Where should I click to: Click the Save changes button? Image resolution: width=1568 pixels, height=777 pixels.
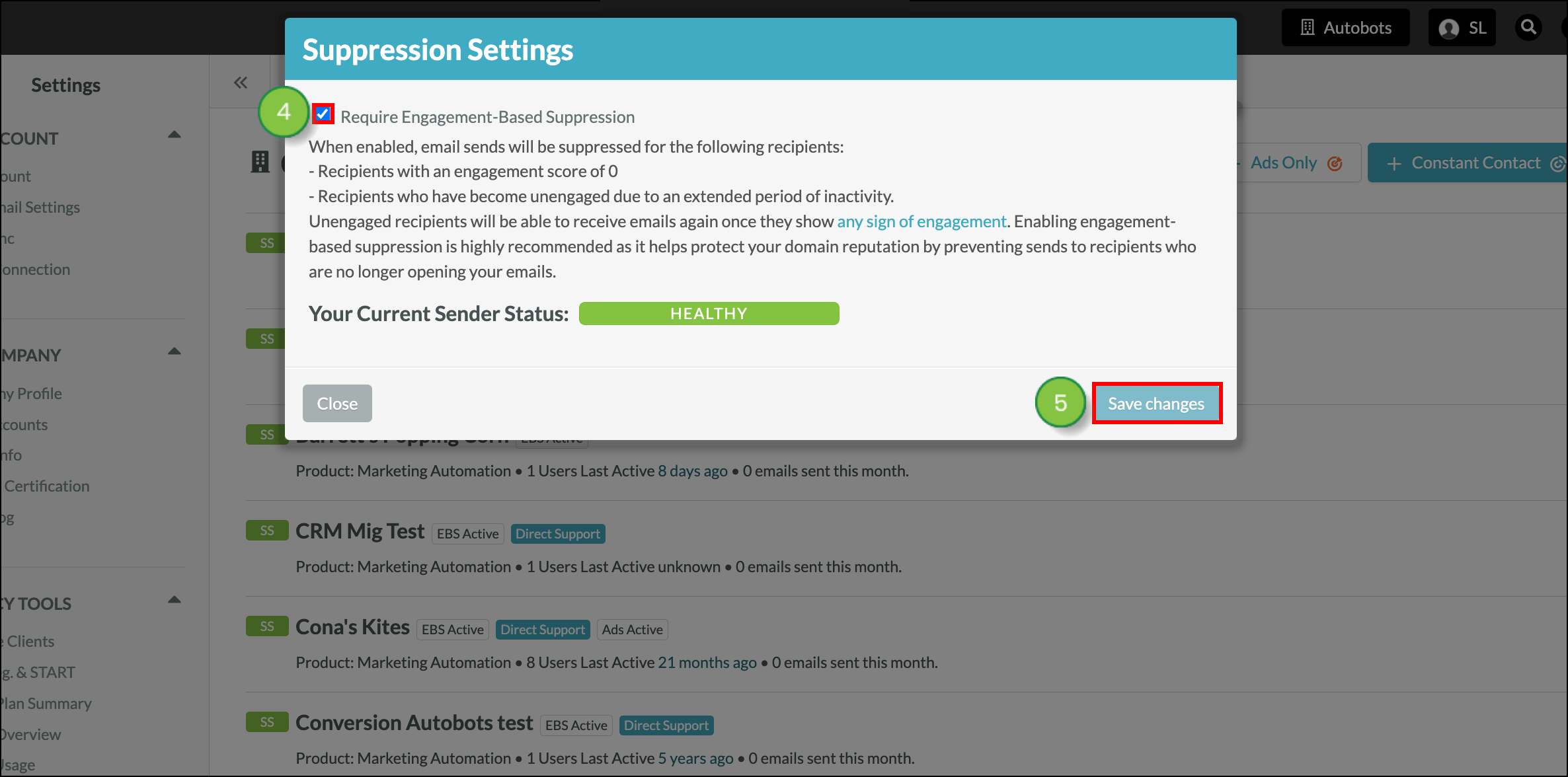[x=1156, y=403]
